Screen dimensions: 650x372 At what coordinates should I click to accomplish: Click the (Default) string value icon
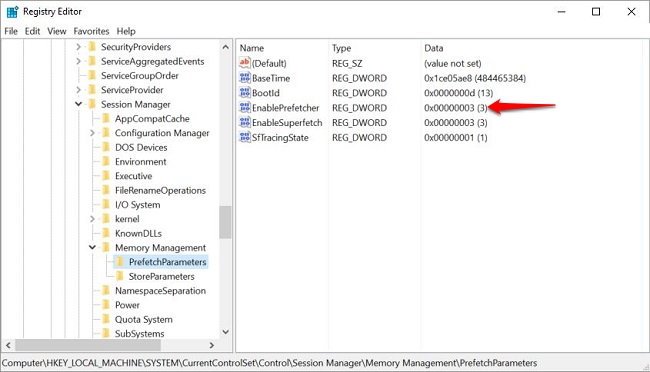(x=245, y=63)
